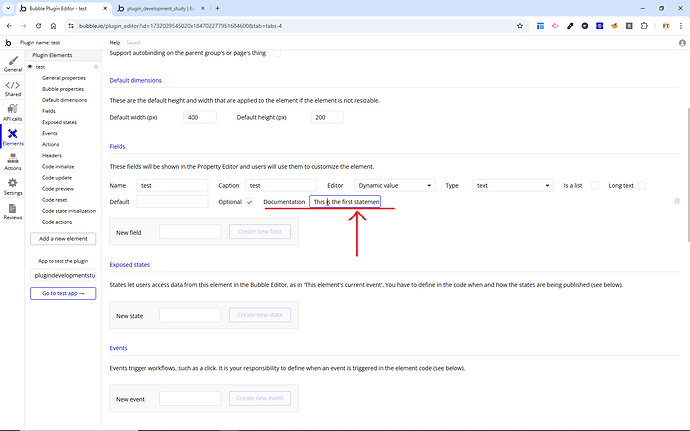Jump to General properties in tree
690x431 pixels.
(x=64, y=78)
